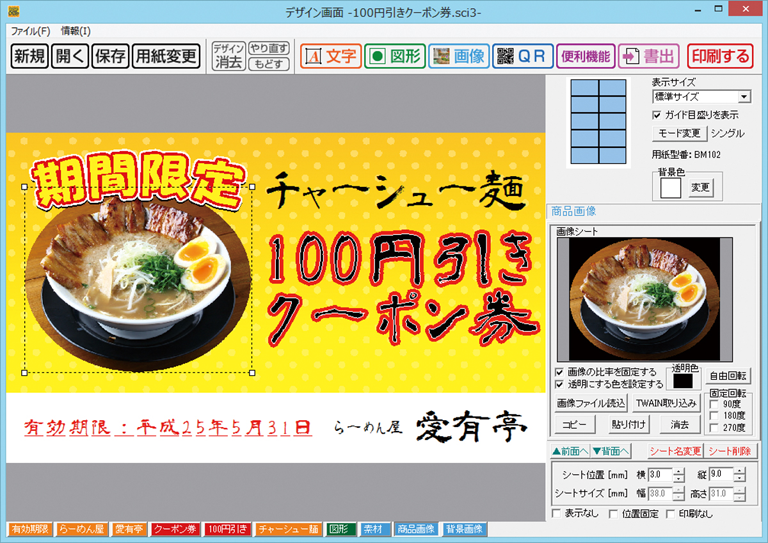Viewport: 768px width, 543px height.
Task: Click the 書出 export button
Action: pos(649,56)
